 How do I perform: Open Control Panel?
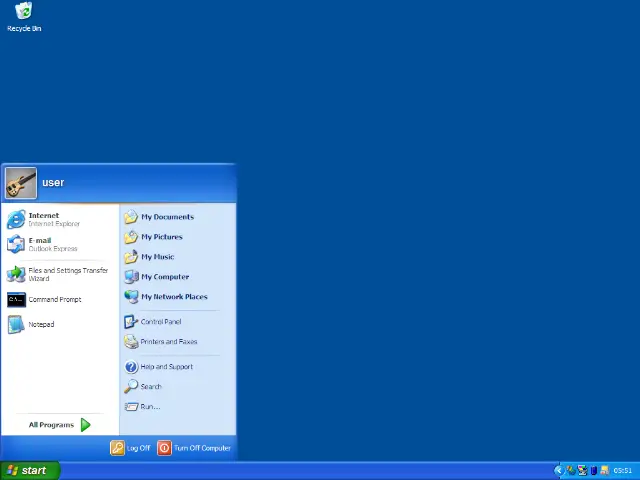point(178,322)
